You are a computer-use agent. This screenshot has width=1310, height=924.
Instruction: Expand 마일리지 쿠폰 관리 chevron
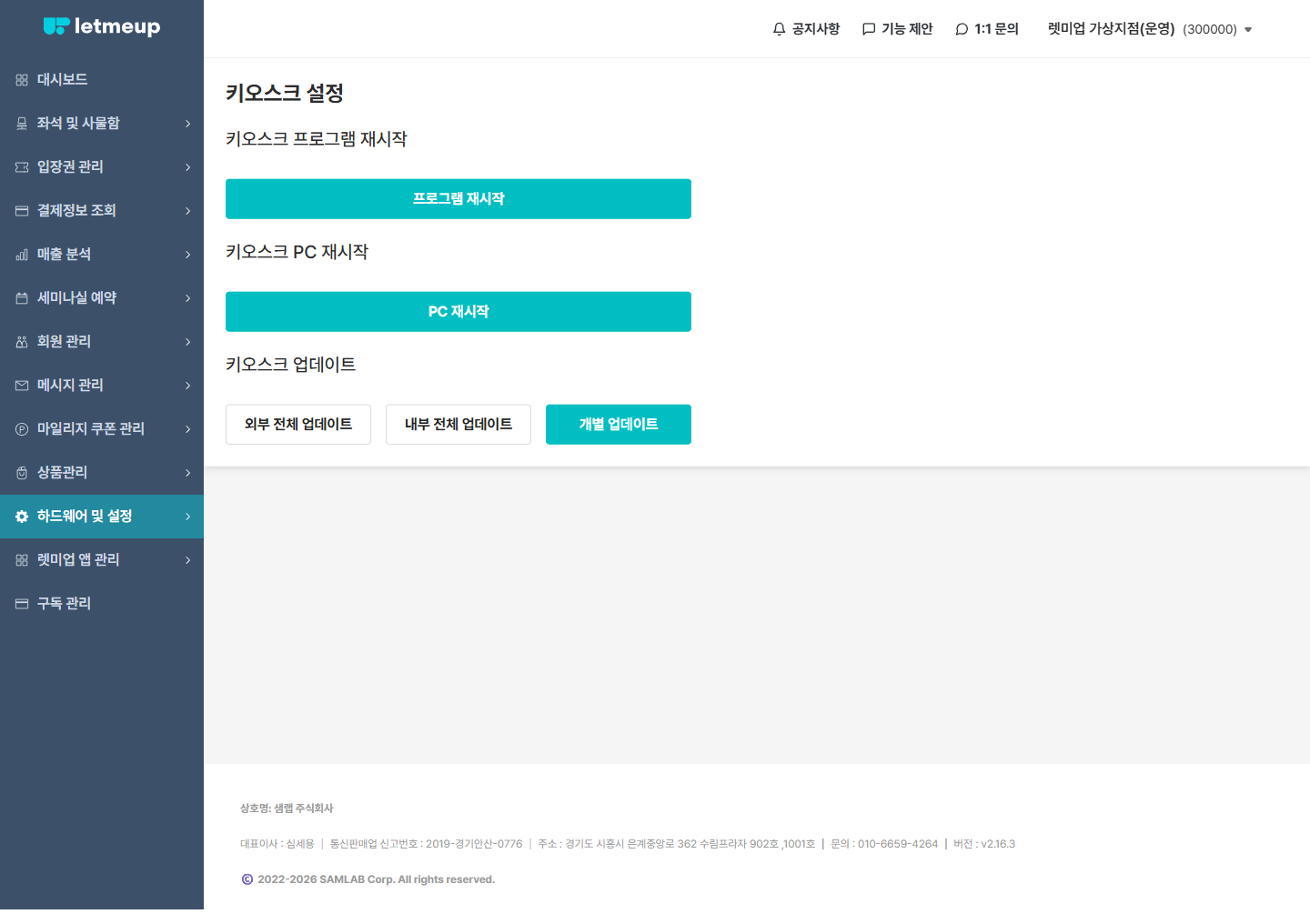188,429
